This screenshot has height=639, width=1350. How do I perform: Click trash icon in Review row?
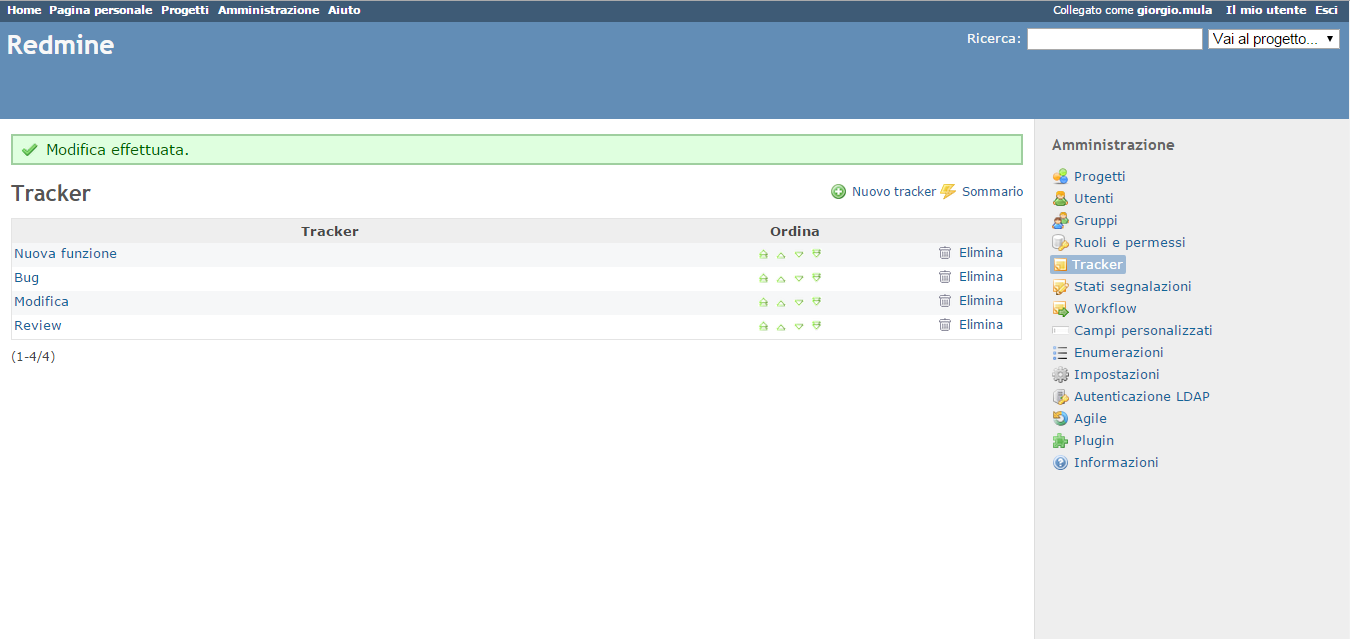(945, 325)
